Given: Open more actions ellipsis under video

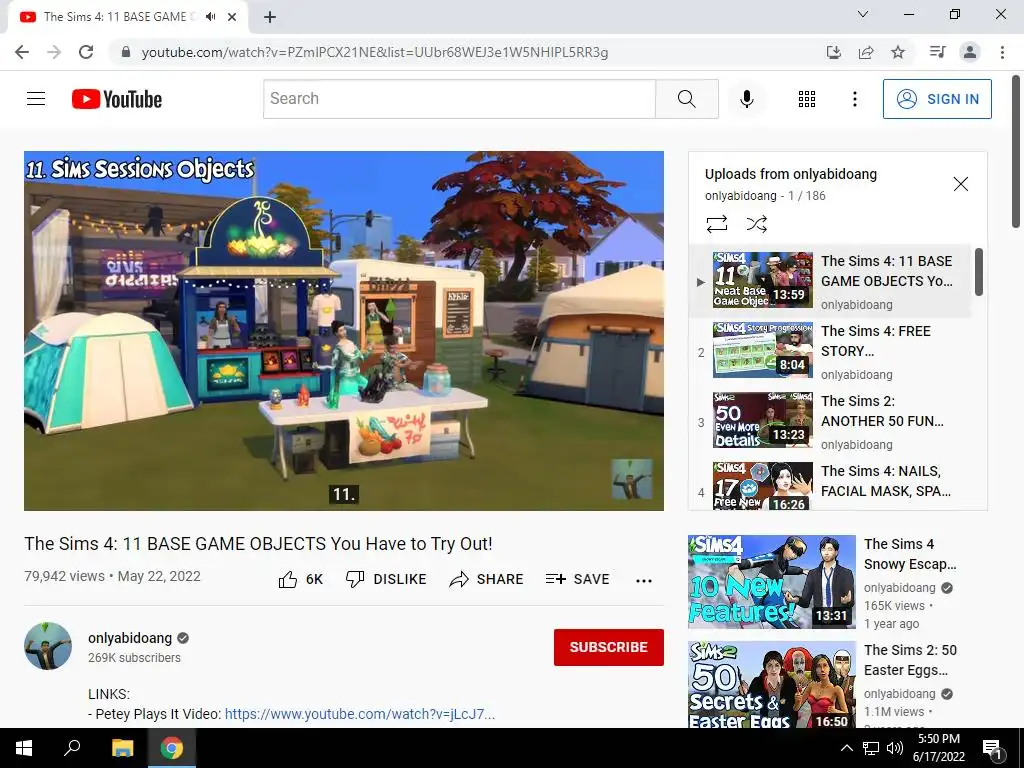Looking at the screenshot, I should tap(644, 581).
